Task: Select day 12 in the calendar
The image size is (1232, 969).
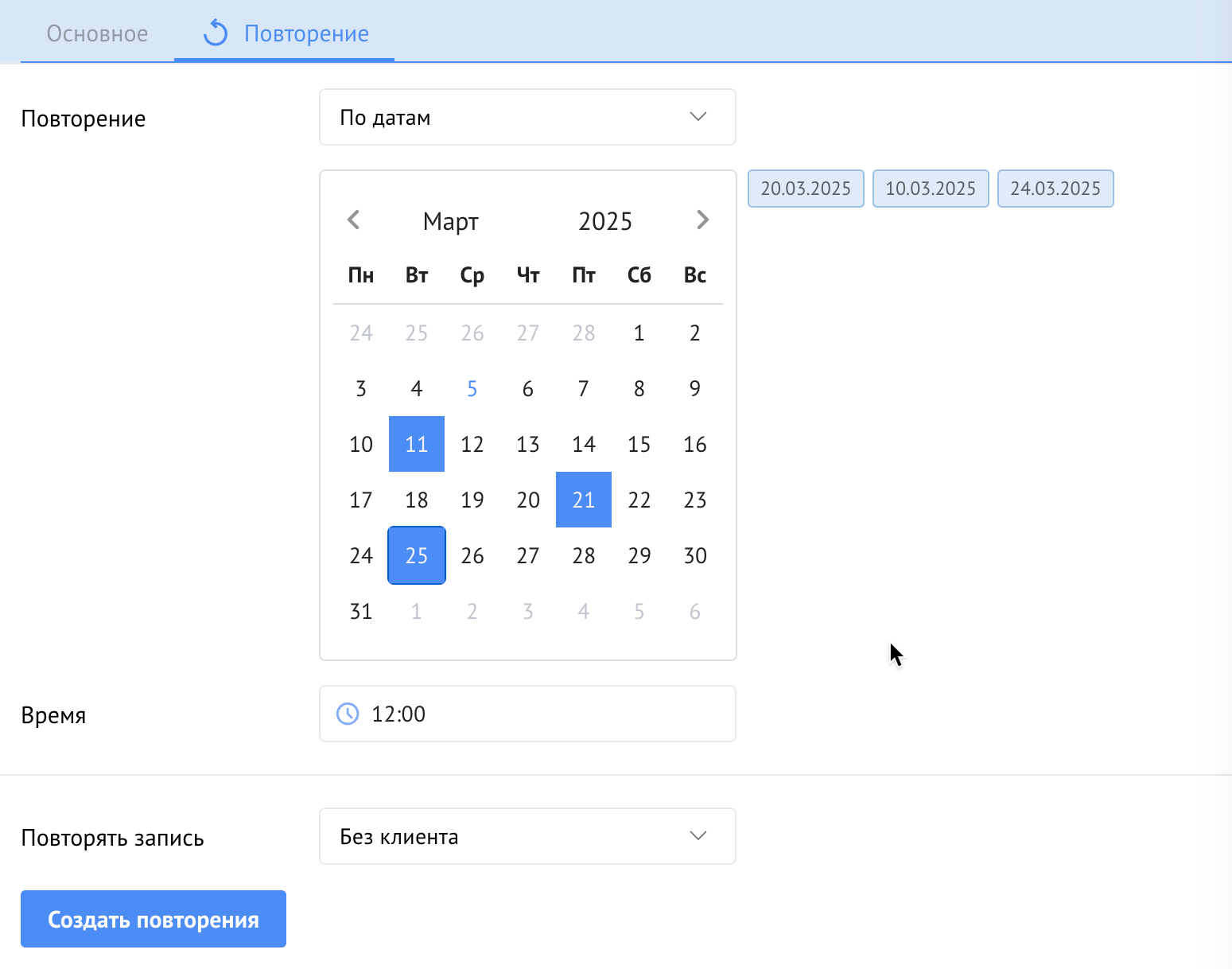Action: click(472, 444)
